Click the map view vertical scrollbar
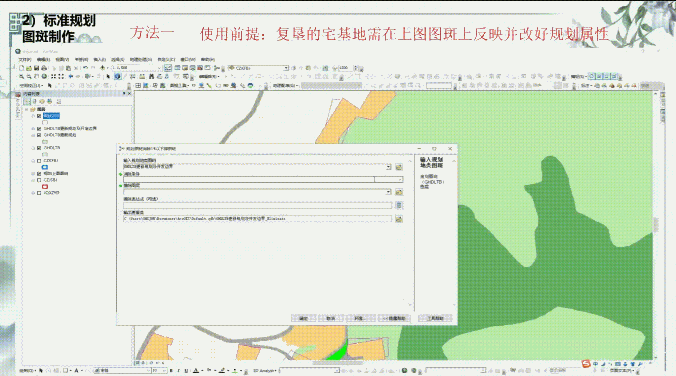This screenshot has height=376, width=676. [656, 225]
